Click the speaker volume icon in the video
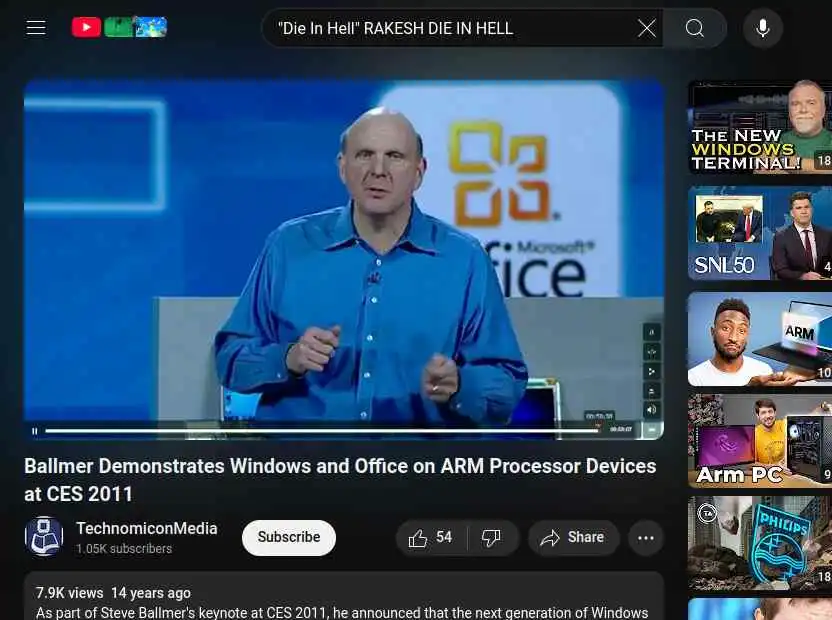Image resolution: width=832 pixels, height=620 pixels. (652, 409)
